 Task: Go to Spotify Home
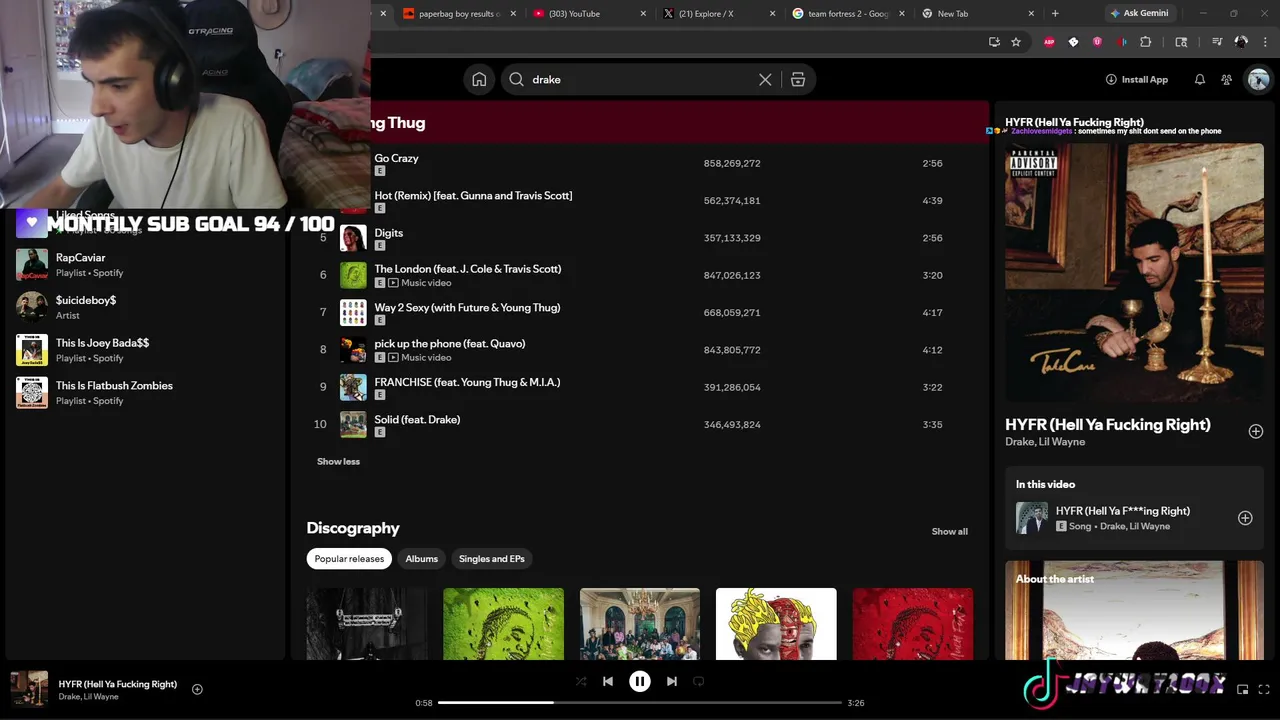tap(479, 80)
